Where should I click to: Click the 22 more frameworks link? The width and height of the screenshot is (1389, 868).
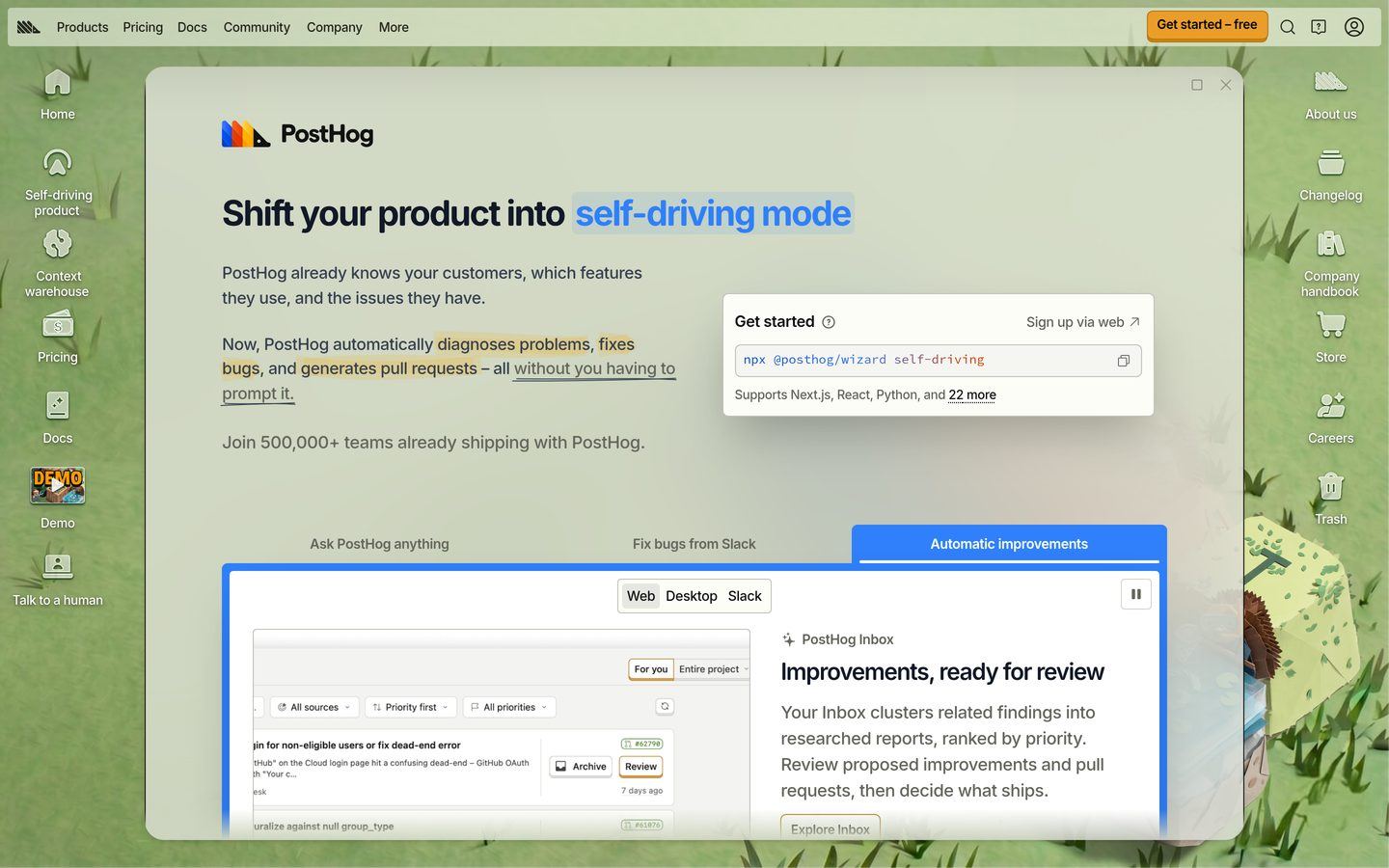[972, 394]
